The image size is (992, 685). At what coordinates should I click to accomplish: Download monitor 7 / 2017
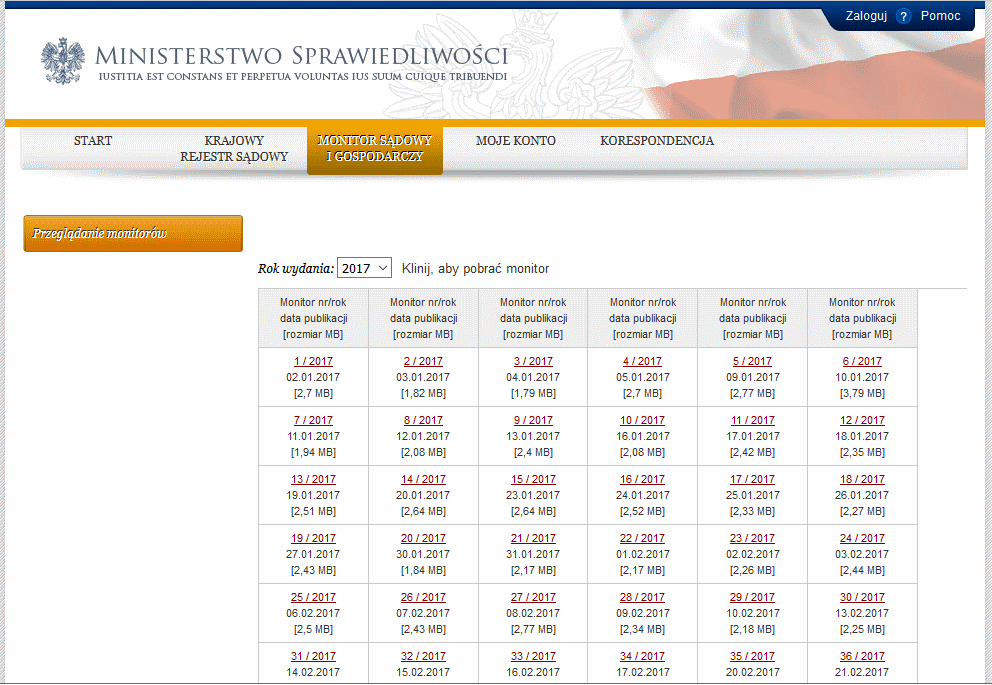(313, 420)
